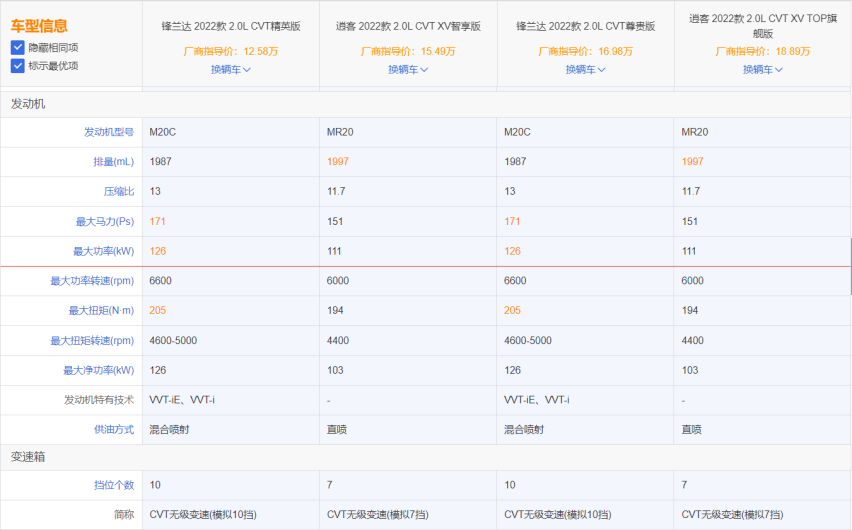
Task: Open 换辆车 dropdown for 锋兰达 16.98万 car
Action: (x=585, y=70)
